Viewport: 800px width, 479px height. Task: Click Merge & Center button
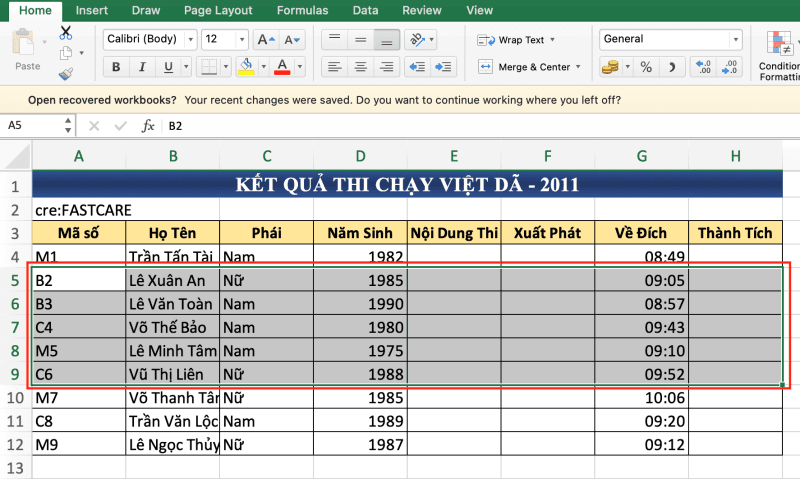523,67
